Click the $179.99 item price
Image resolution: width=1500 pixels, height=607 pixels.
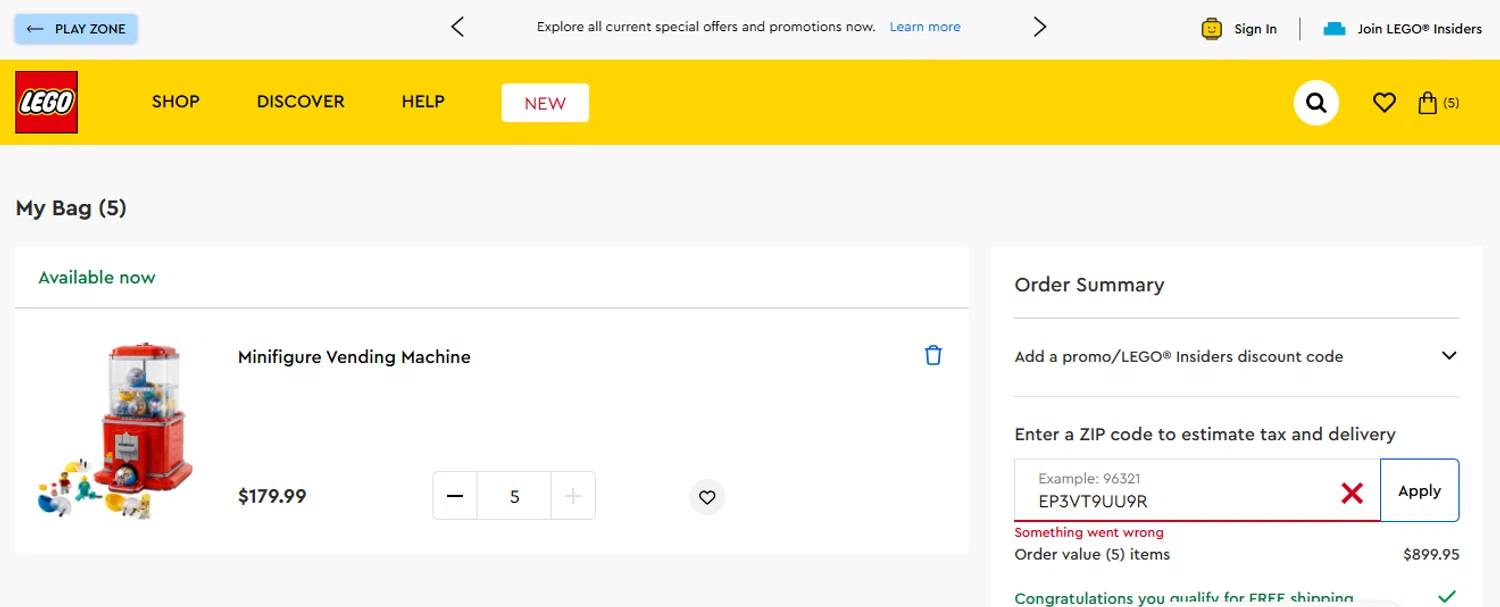[x=272, y=496]
